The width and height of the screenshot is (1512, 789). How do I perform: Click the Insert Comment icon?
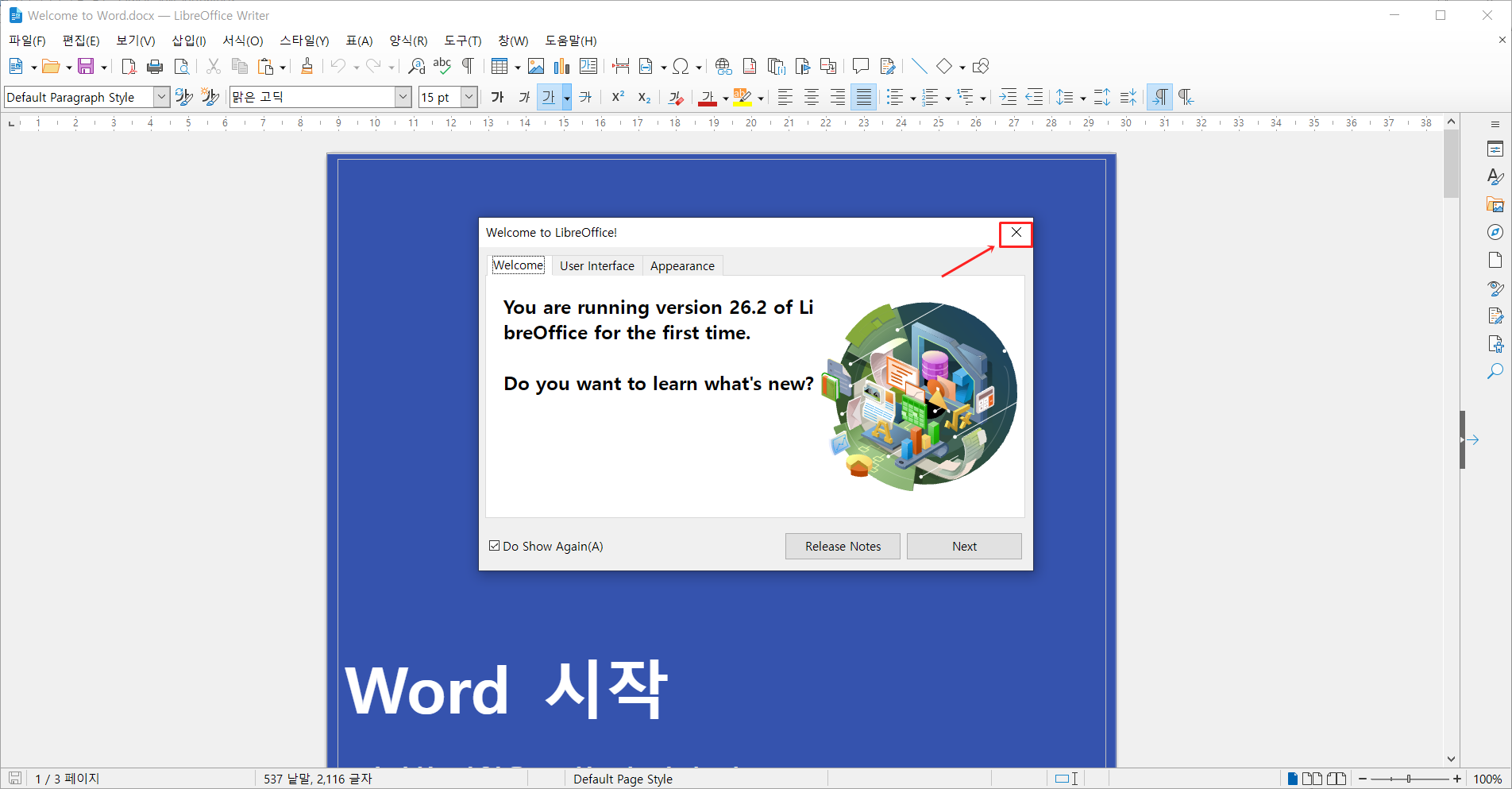coord(860,67)
